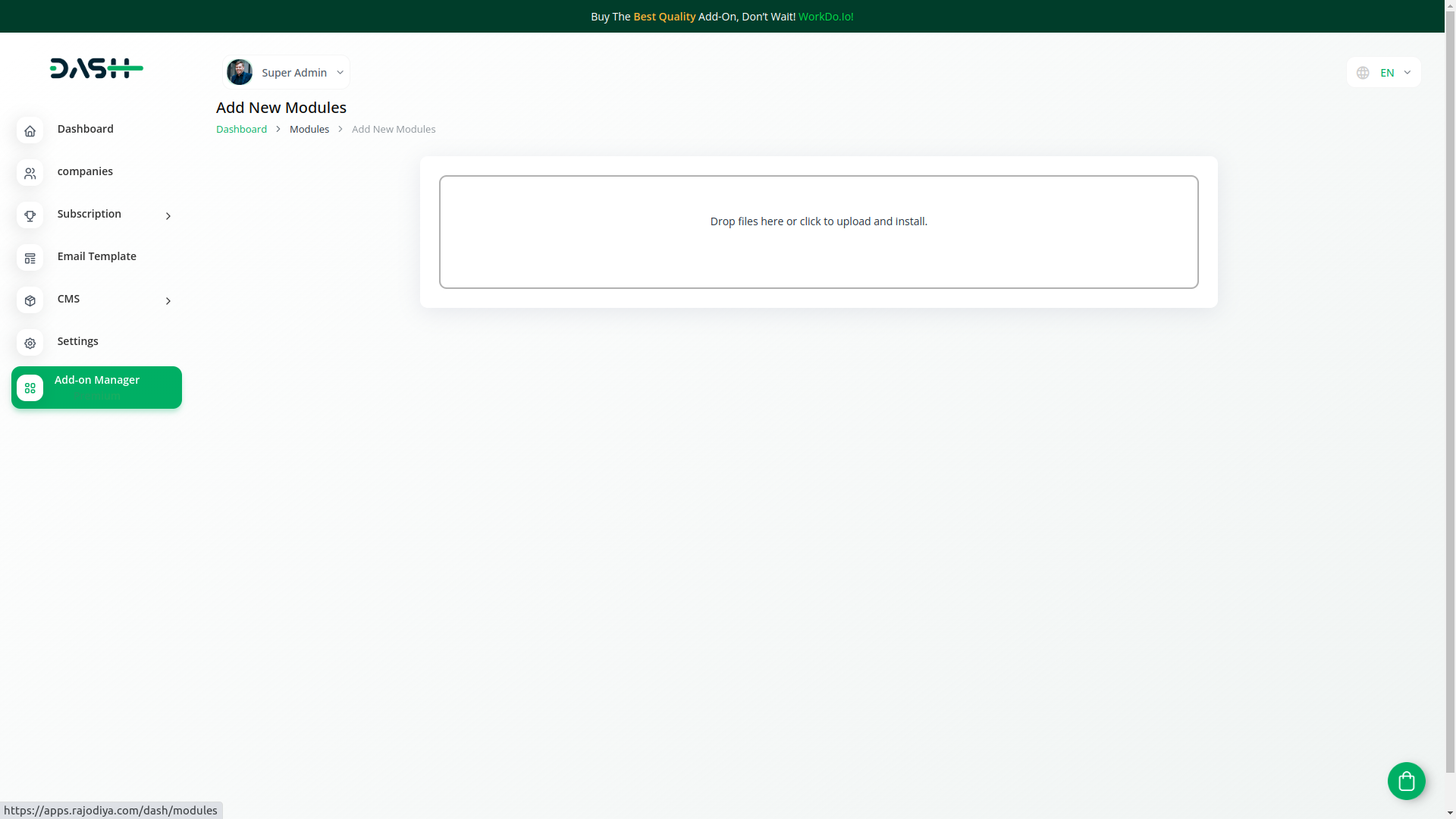The height and width of the screenshot is (819, 1456).
Task: Open companies in the sidebar
Action: (96, 172)
